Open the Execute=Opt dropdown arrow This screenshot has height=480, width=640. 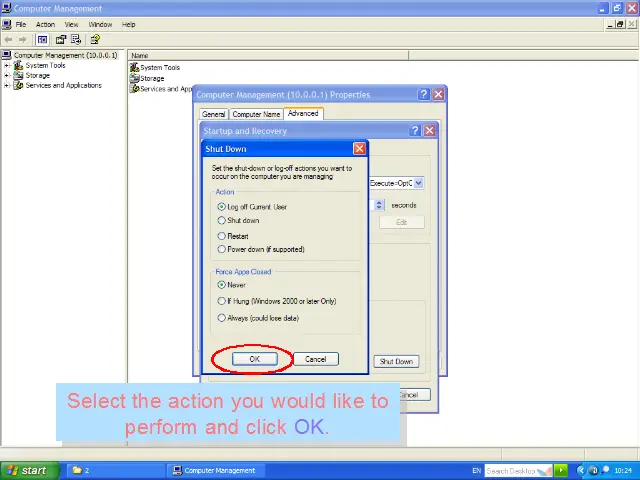[x=418, y=183]
